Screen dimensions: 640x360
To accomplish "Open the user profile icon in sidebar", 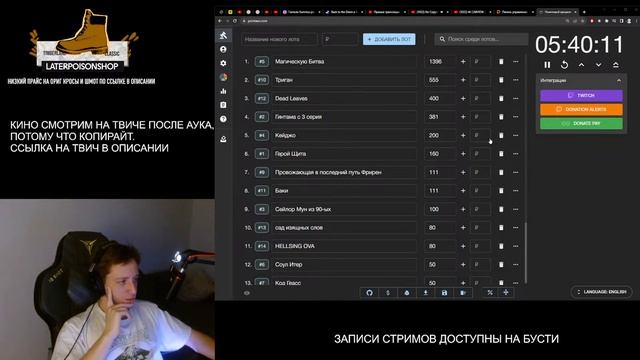I will (223, 49).
